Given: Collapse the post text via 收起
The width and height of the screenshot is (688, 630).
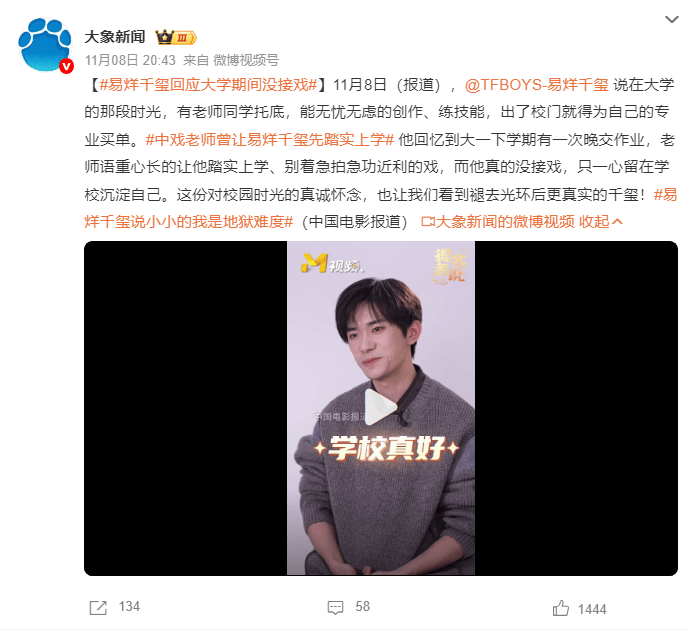Looking at the screenshot, I should (x=601, y=222).
